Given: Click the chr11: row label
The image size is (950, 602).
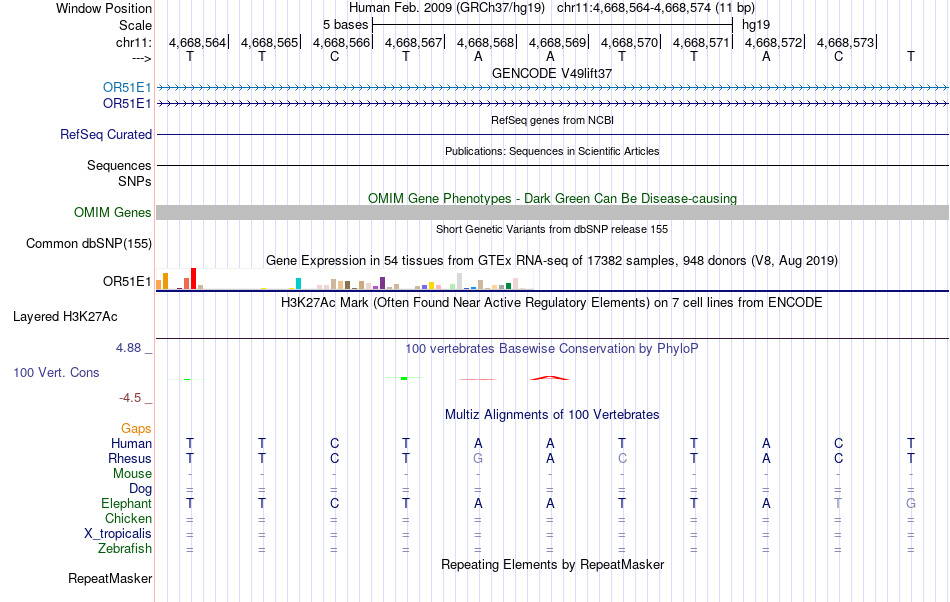Looking at the screenshot, I should [x=133, y=42].
